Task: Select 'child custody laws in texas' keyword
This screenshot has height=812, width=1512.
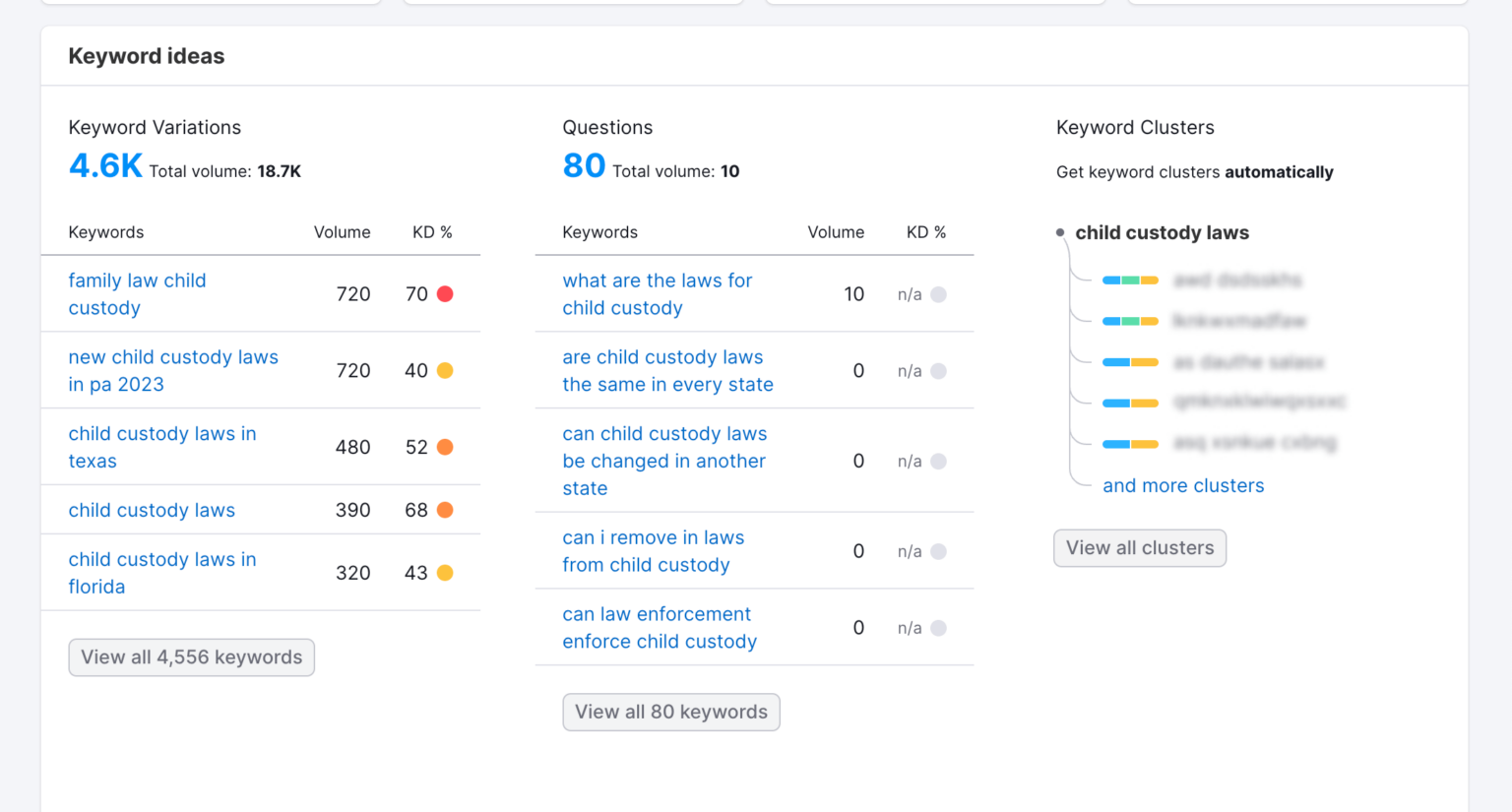Action: (161, 448)
